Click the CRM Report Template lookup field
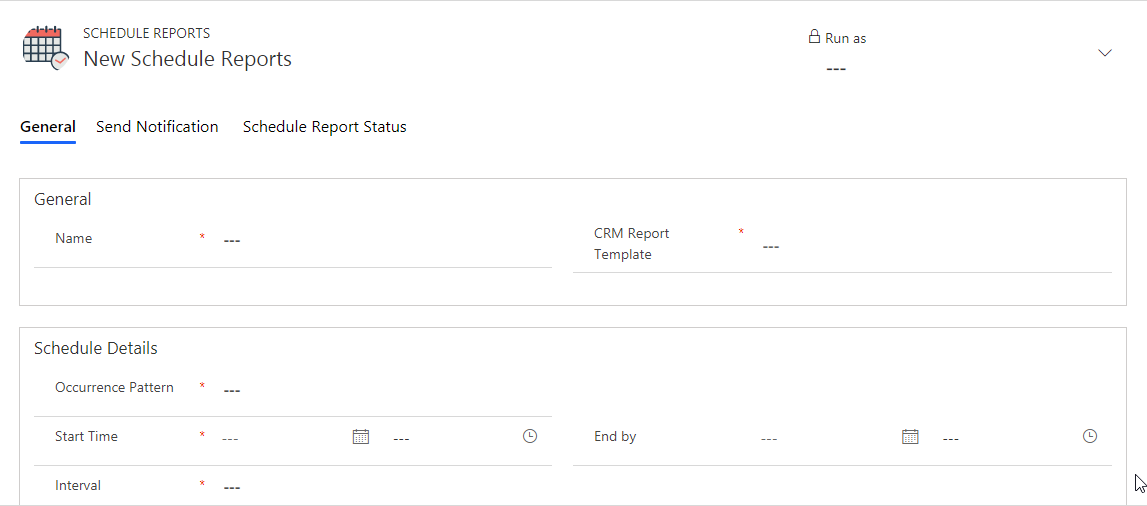Image resolution: width=1147 pixels, height=506 pixels. click(x=935, y=246)
